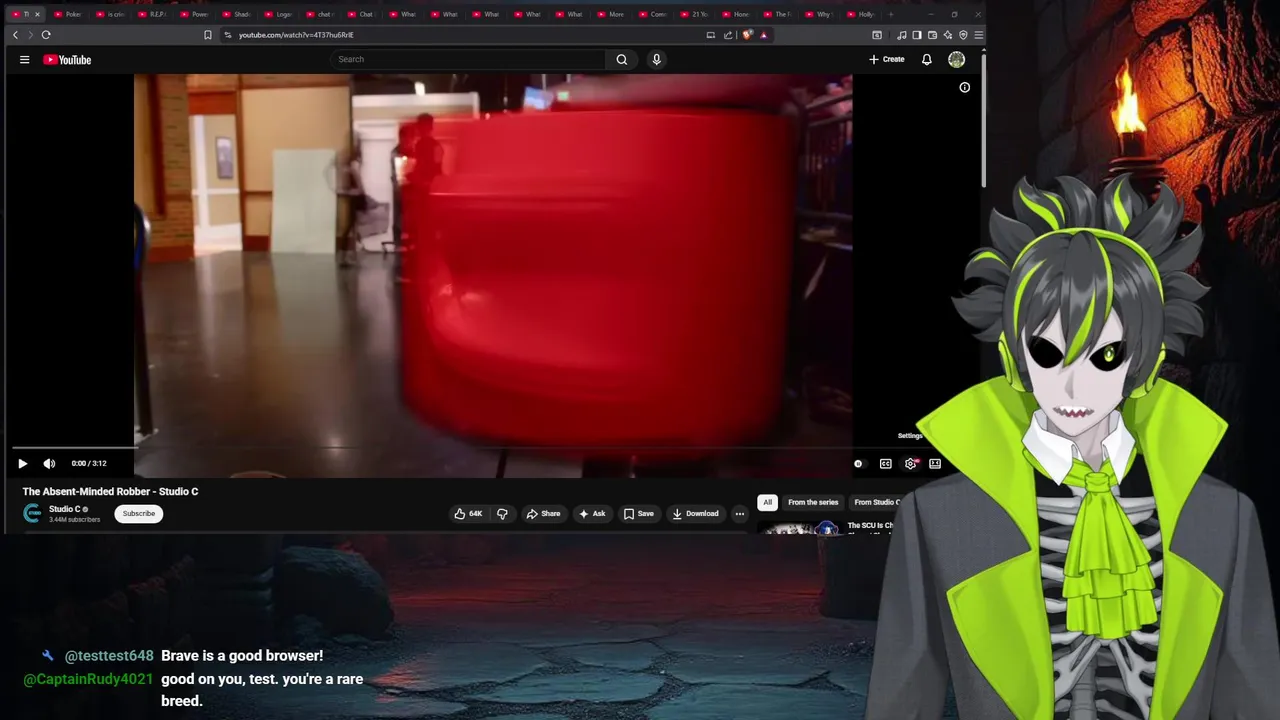Focus the YouTube search field

(468, 59)
